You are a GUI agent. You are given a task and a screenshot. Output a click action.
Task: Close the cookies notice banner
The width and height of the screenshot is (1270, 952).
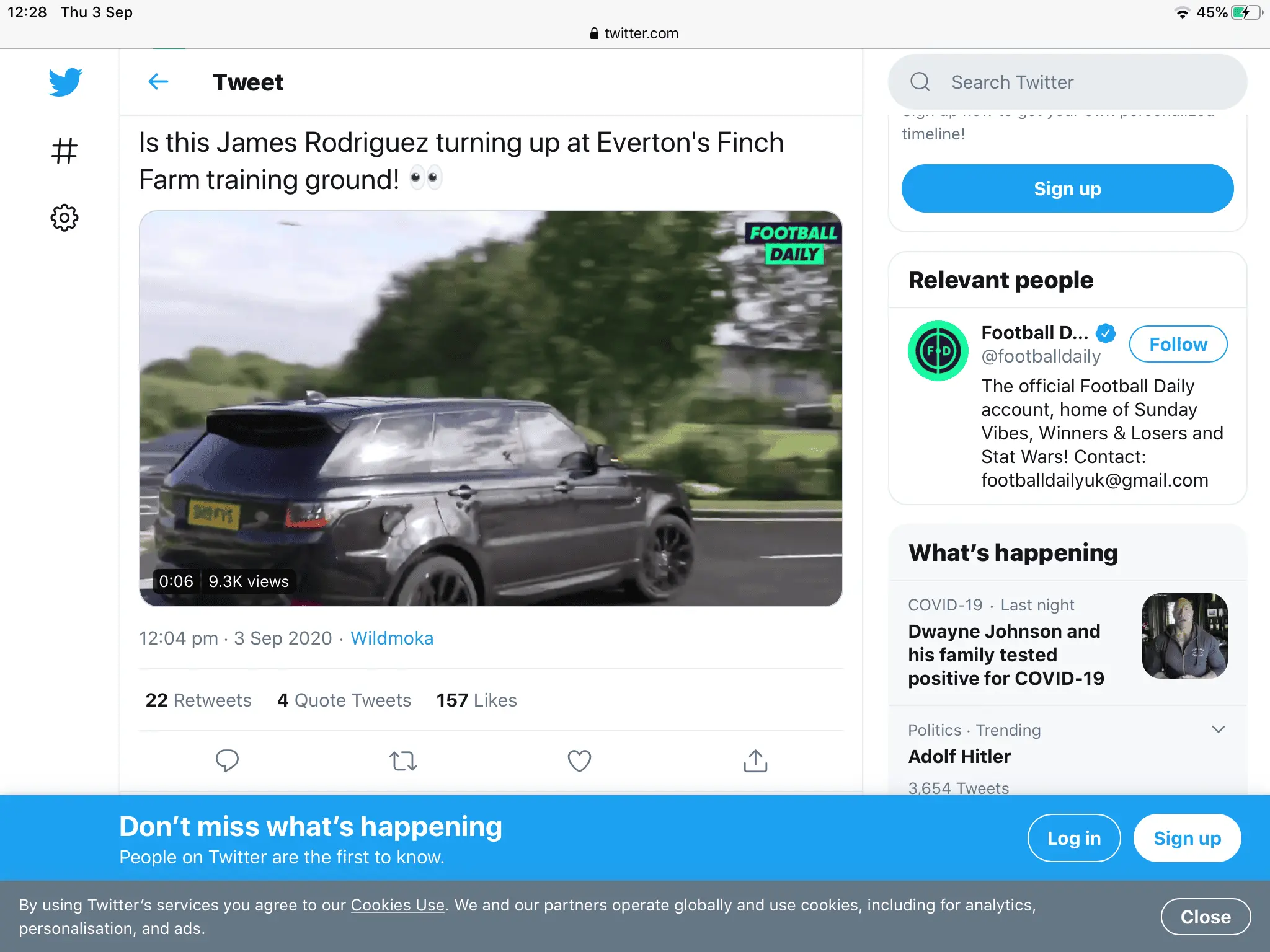[1205, 917]
